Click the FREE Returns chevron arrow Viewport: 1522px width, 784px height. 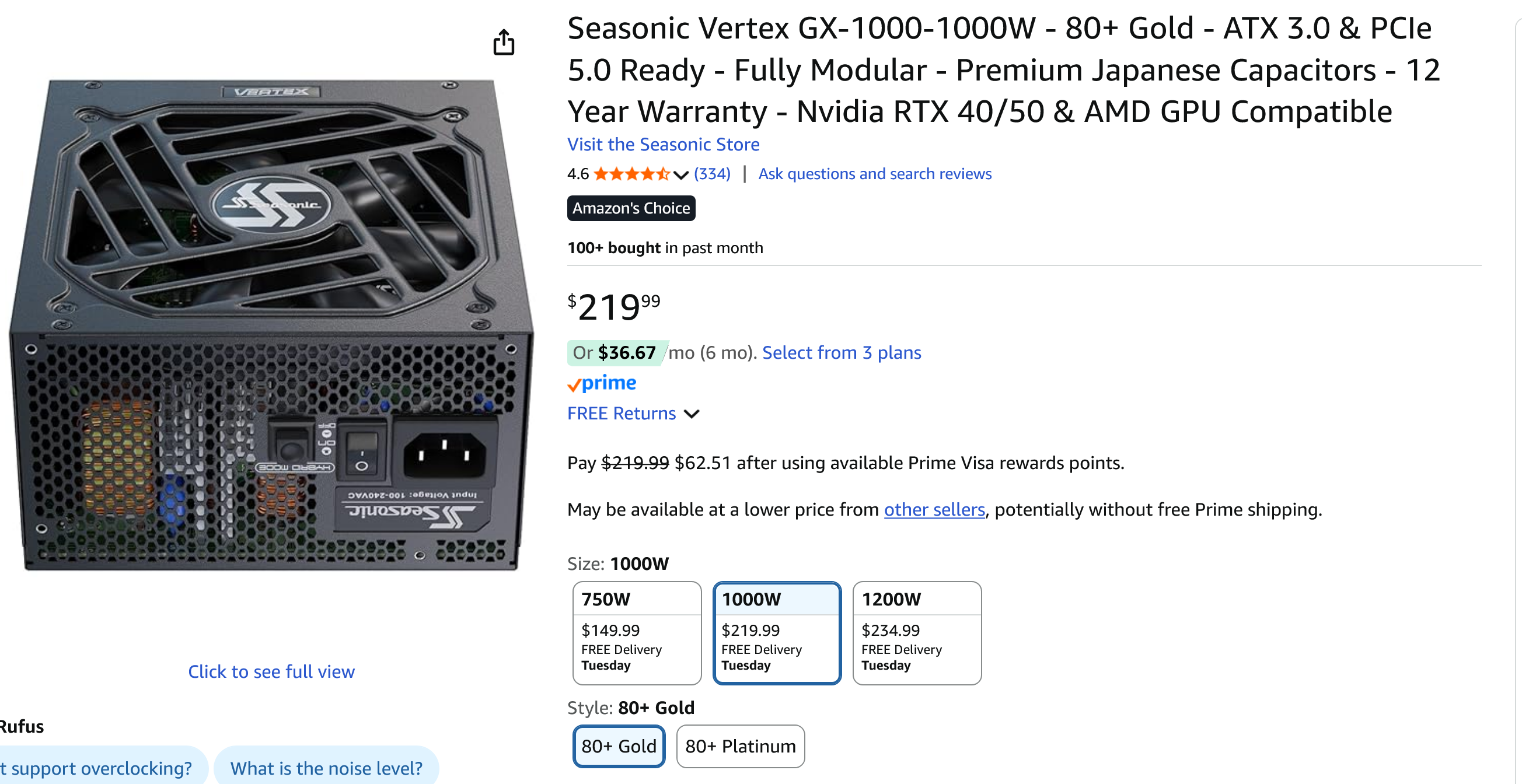pyautogui.click(x=692, y=414)
